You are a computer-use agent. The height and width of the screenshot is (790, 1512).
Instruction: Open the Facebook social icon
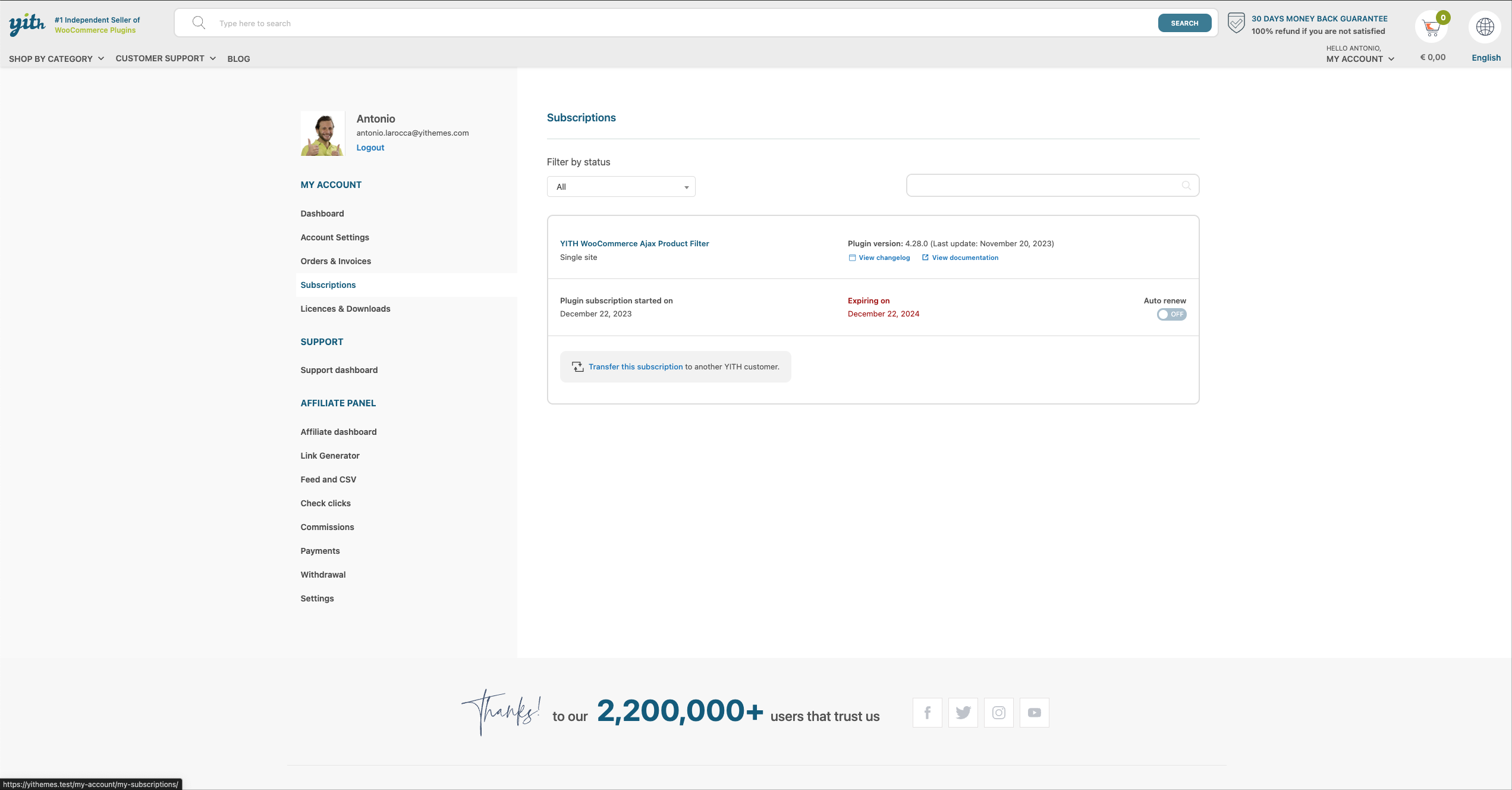click(x=928, y=713)
